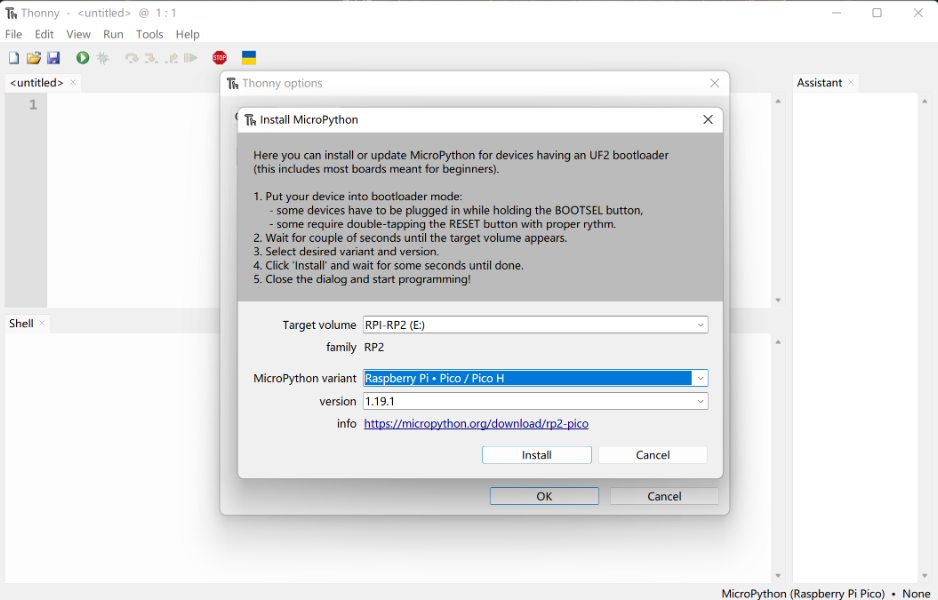Image resolution: width=938 pixels, height=600 pixels.
Task: Click the Step into toolbar icon
Action: pyautogui.click(x=151, y=58)
